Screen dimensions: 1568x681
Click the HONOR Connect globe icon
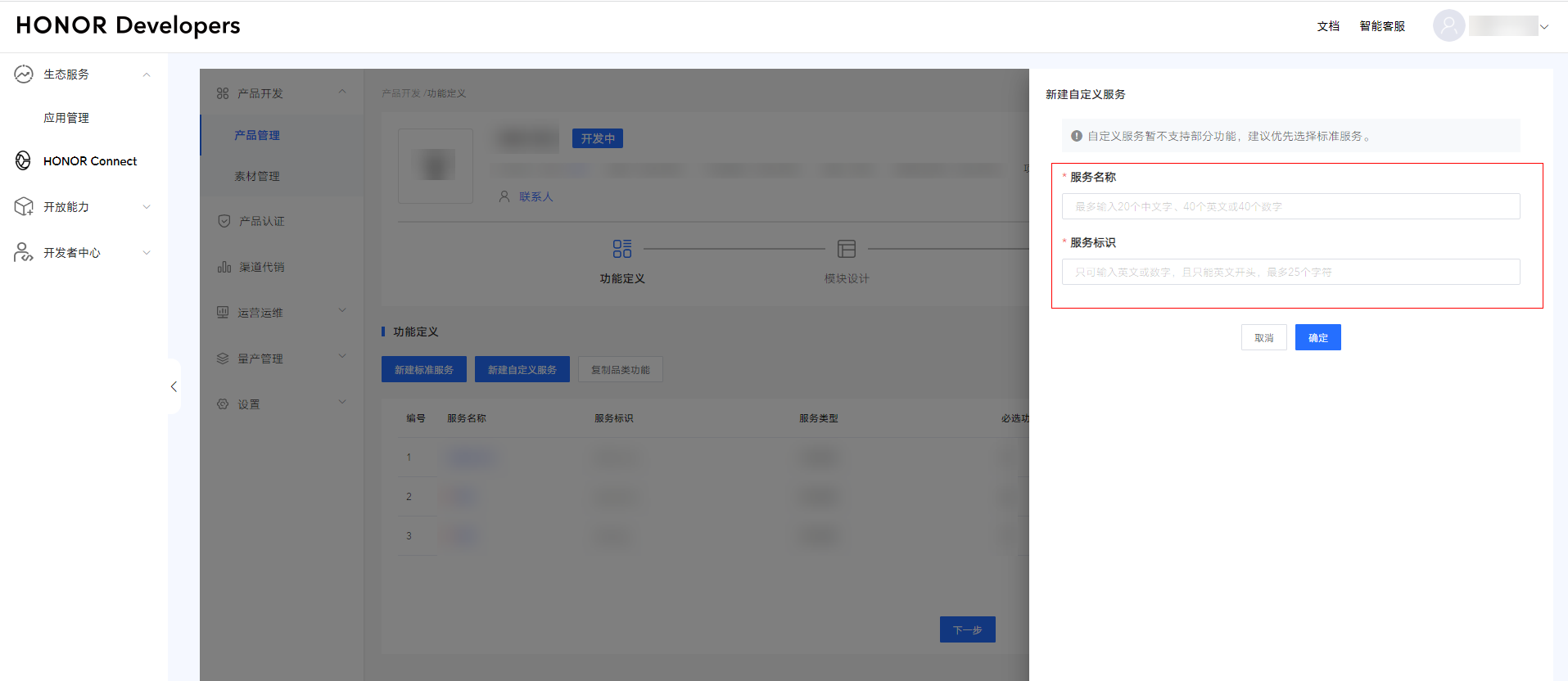(24, 161)
